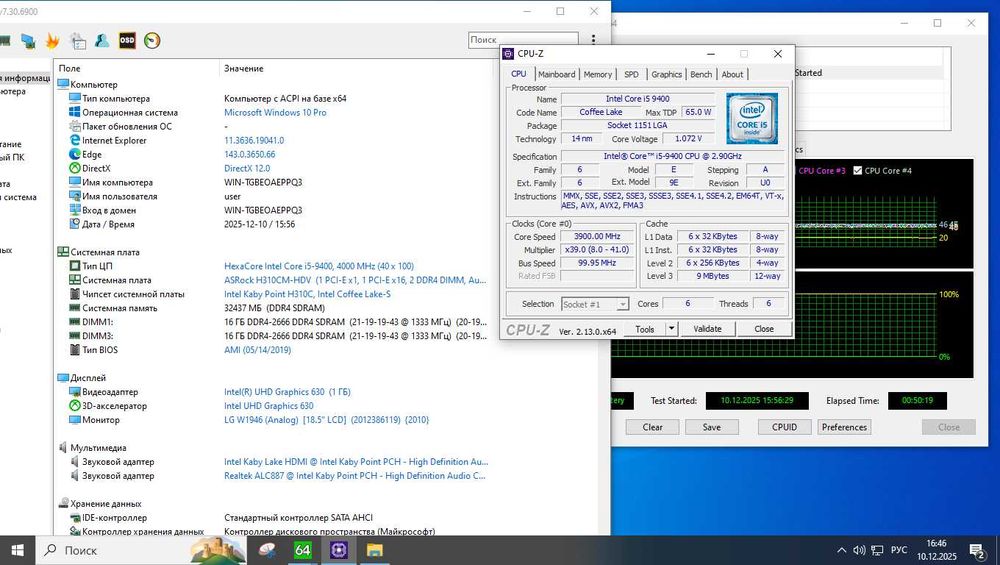Select the WIN-TGBEOAEPPQ3 computer name value
1000x565 pixels.
[x=263, y=182]
